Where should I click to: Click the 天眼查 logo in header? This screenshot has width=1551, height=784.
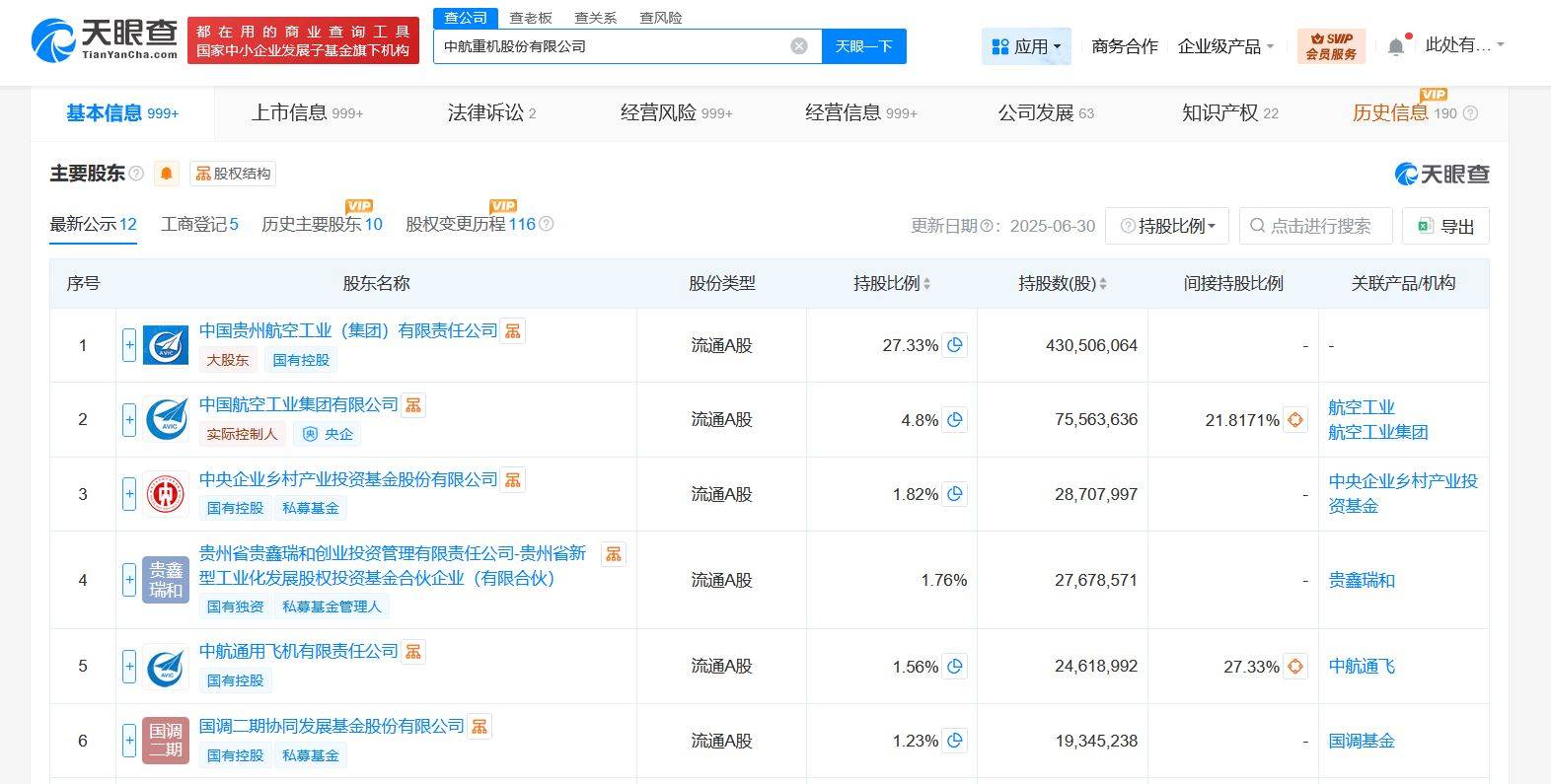[105, 40]
